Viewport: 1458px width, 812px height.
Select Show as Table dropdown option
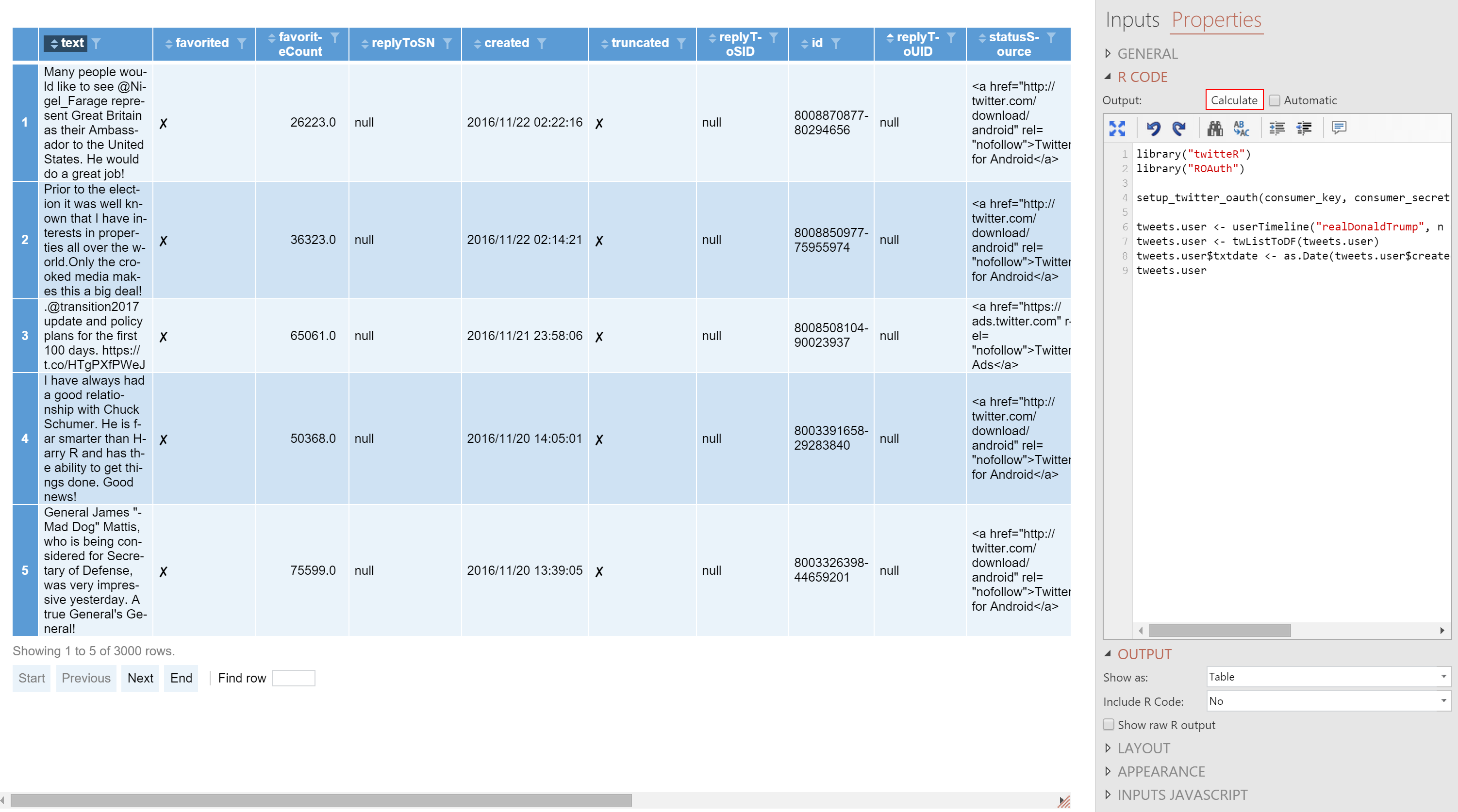point(1326,677)
